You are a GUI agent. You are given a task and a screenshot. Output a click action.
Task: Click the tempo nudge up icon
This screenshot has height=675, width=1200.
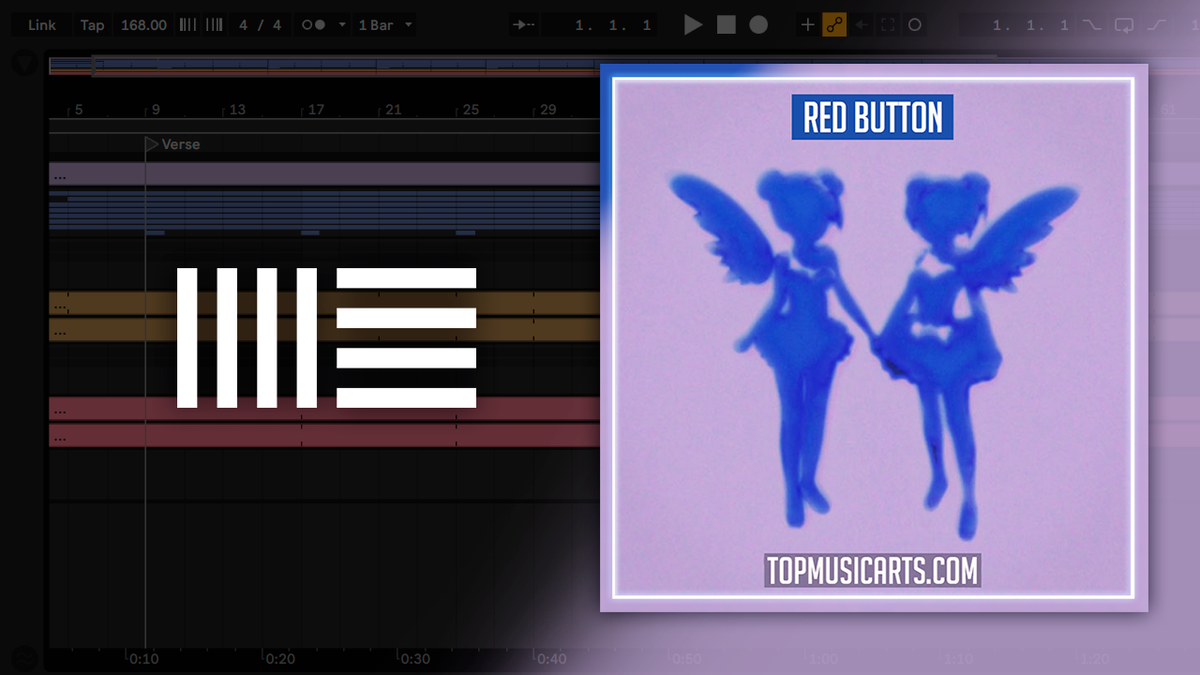coord(214,25)
